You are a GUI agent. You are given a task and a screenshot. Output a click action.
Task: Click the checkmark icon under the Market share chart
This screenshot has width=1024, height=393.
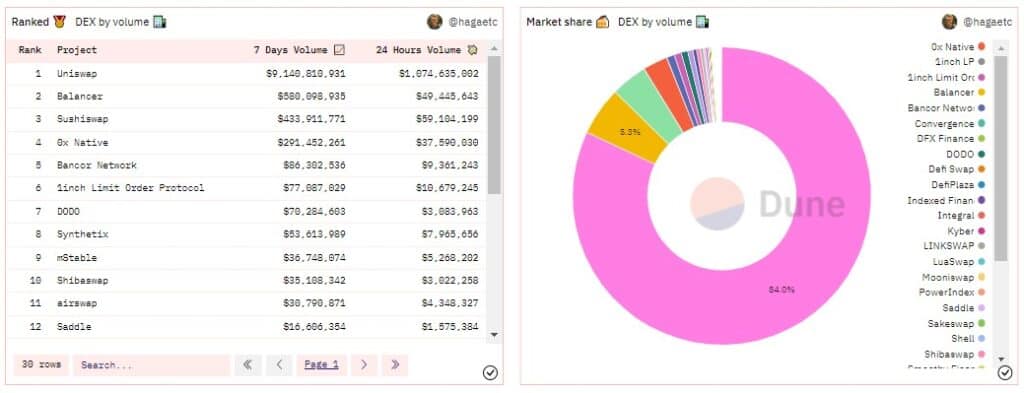point(1004,373)
